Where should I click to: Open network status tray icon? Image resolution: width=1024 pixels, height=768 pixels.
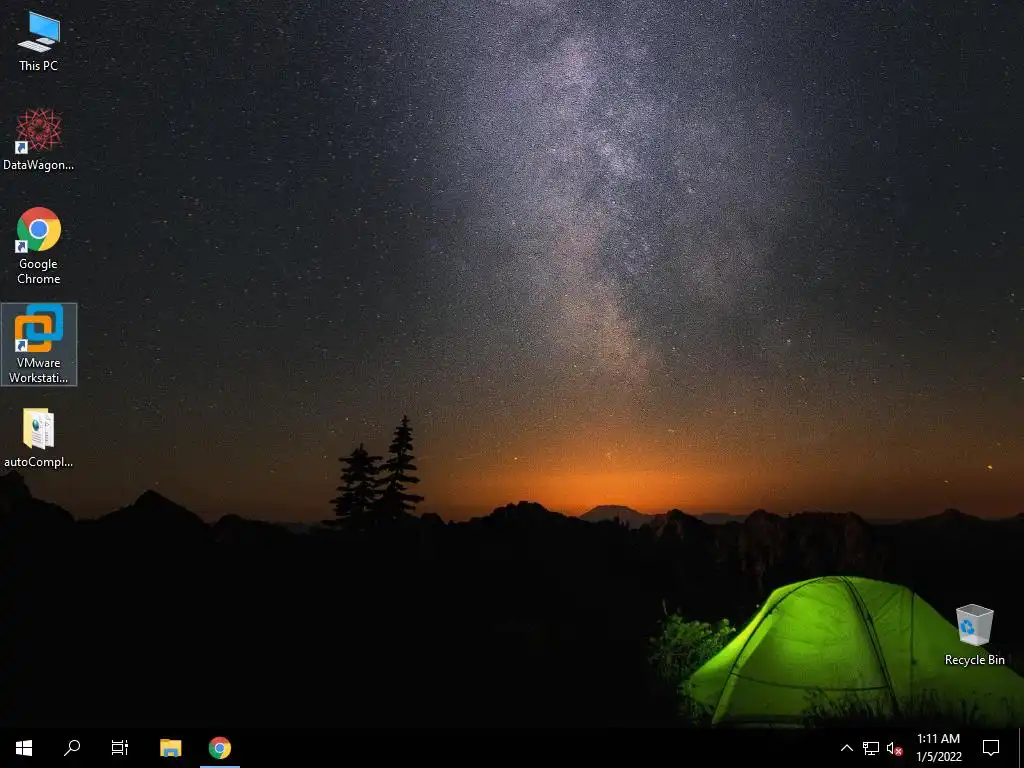tap(871, 748)
